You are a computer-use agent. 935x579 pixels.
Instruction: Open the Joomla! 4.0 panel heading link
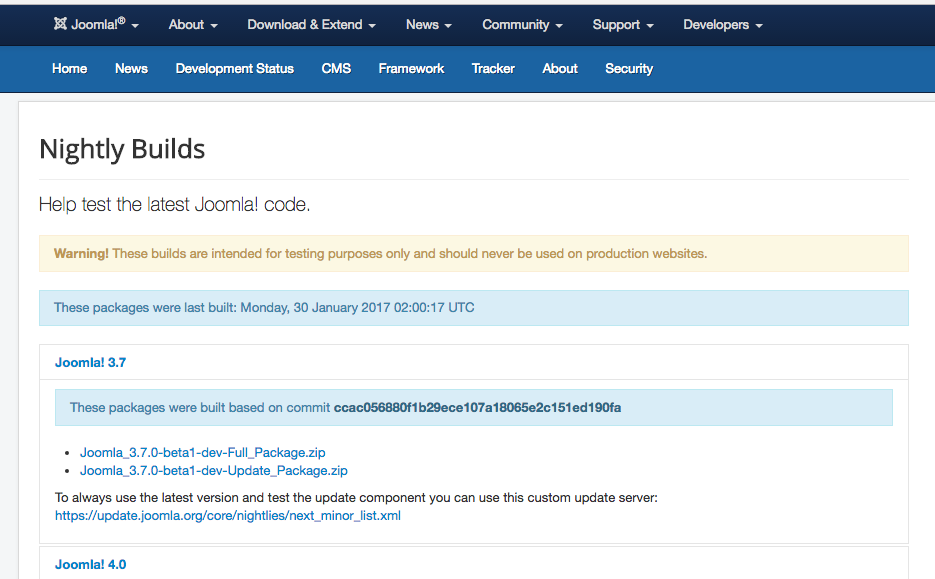(91, 565)
